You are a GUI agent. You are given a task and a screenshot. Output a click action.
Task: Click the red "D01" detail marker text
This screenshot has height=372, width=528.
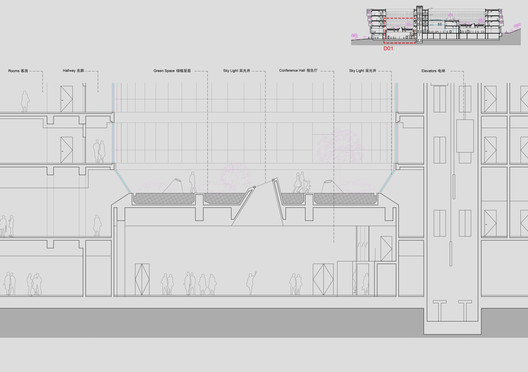tap(388, 48)
